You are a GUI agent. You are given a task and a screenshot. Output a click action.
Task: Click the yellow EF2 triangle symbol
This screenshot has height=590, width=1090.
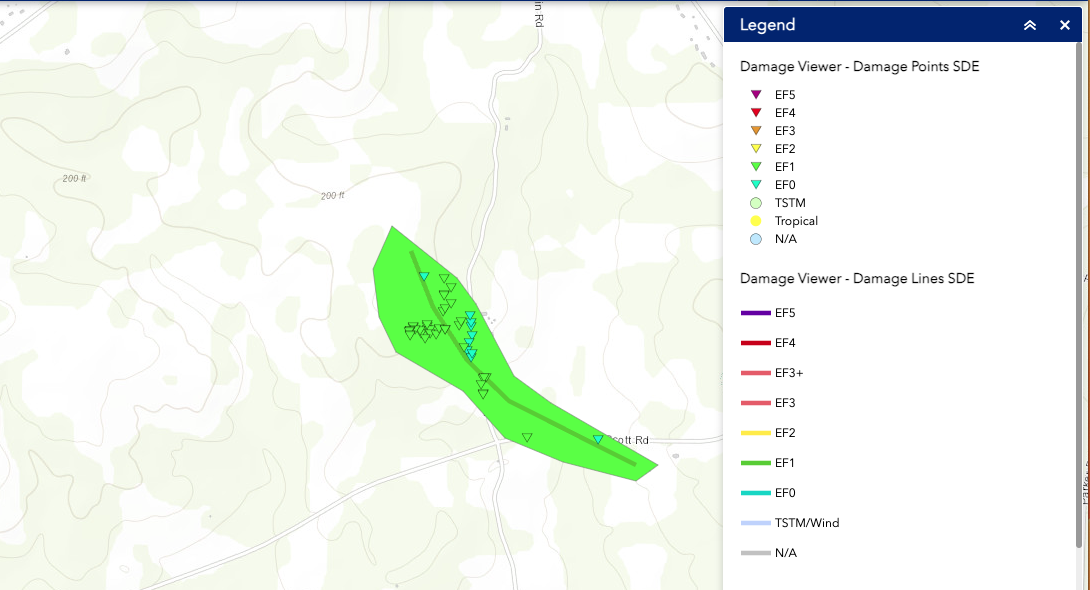756,149
